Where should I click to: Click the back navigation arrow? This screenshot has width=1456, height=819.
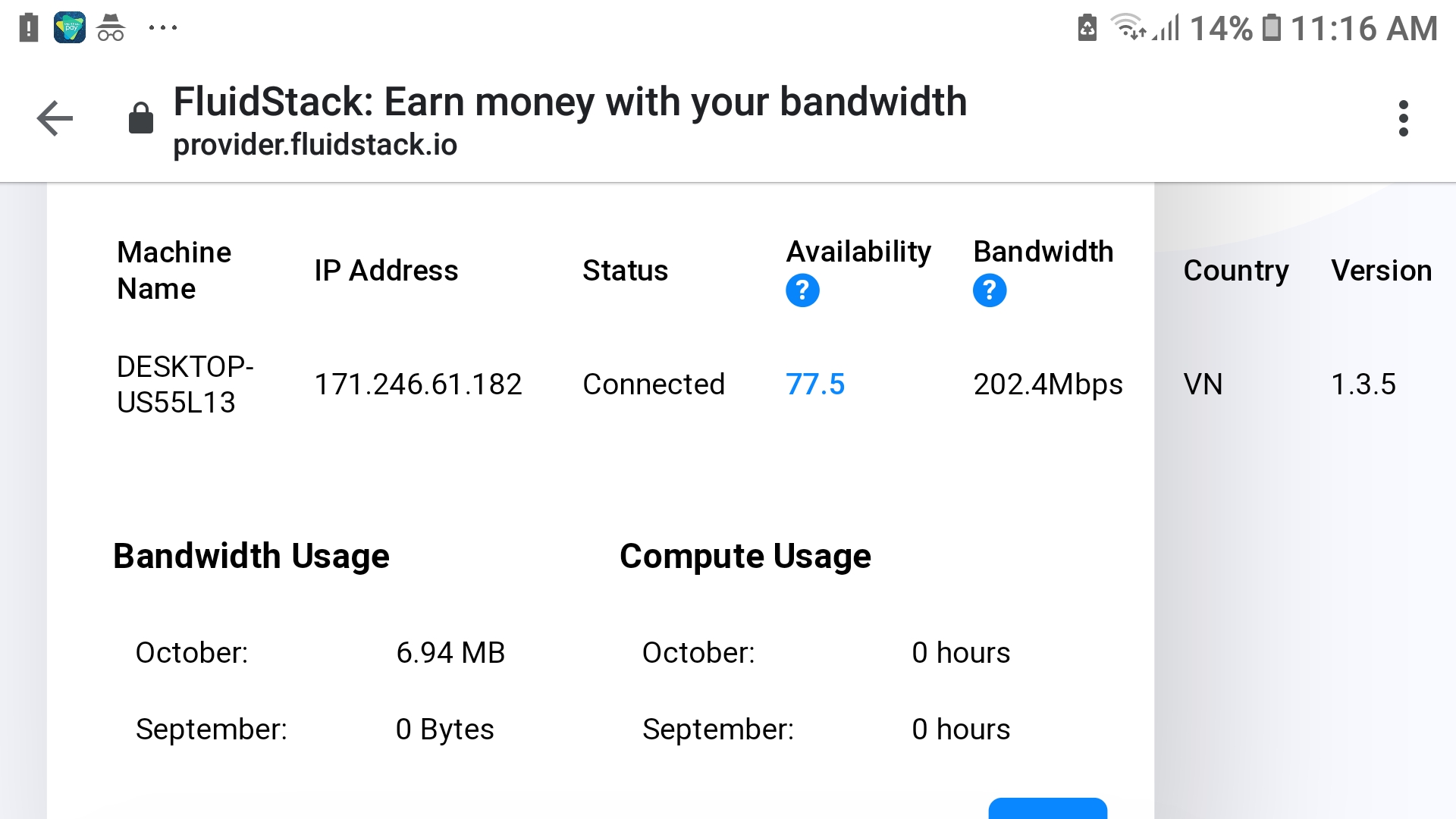point(55,119)
